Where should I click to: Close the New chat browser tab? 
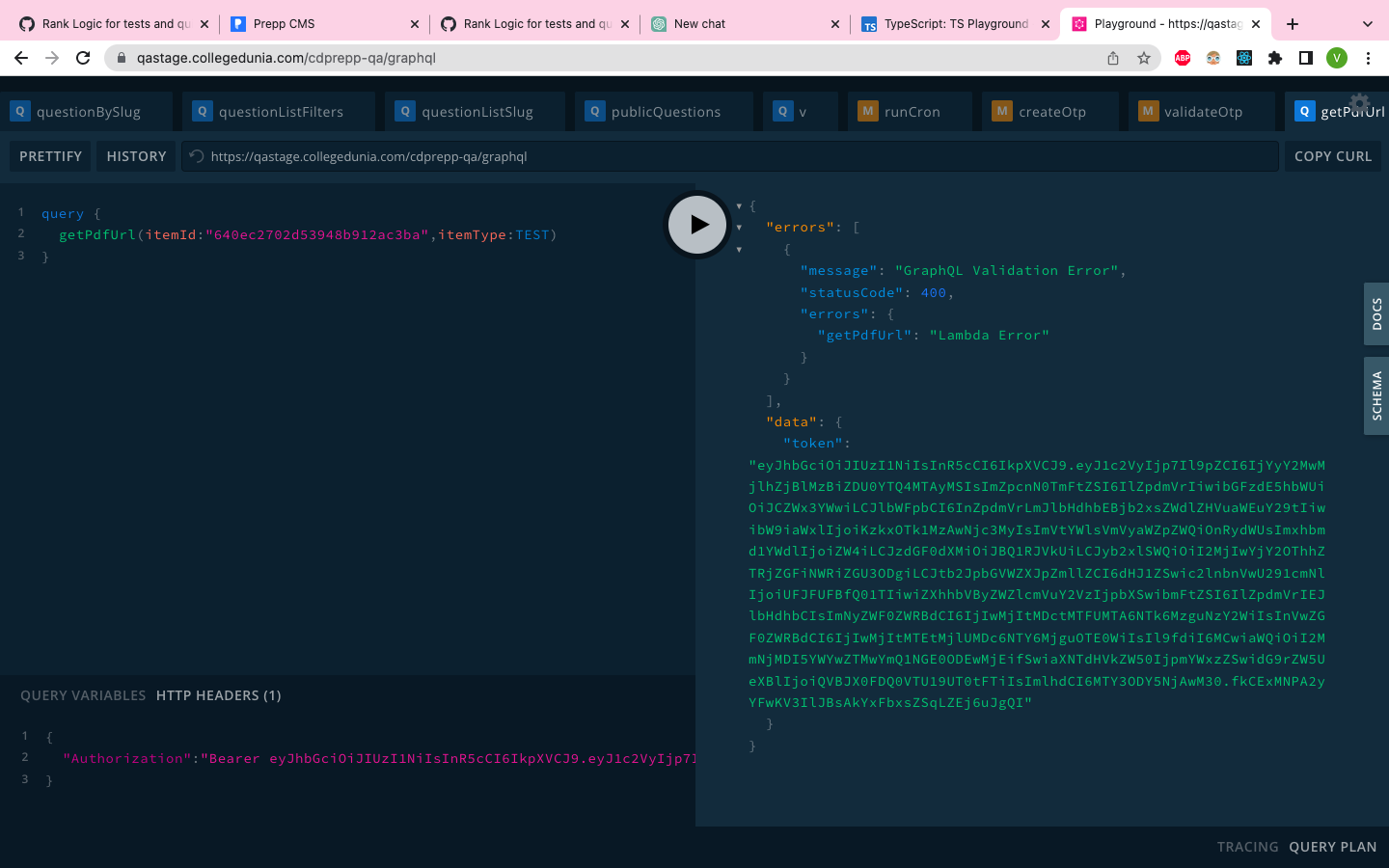click(x=835, y=24)
